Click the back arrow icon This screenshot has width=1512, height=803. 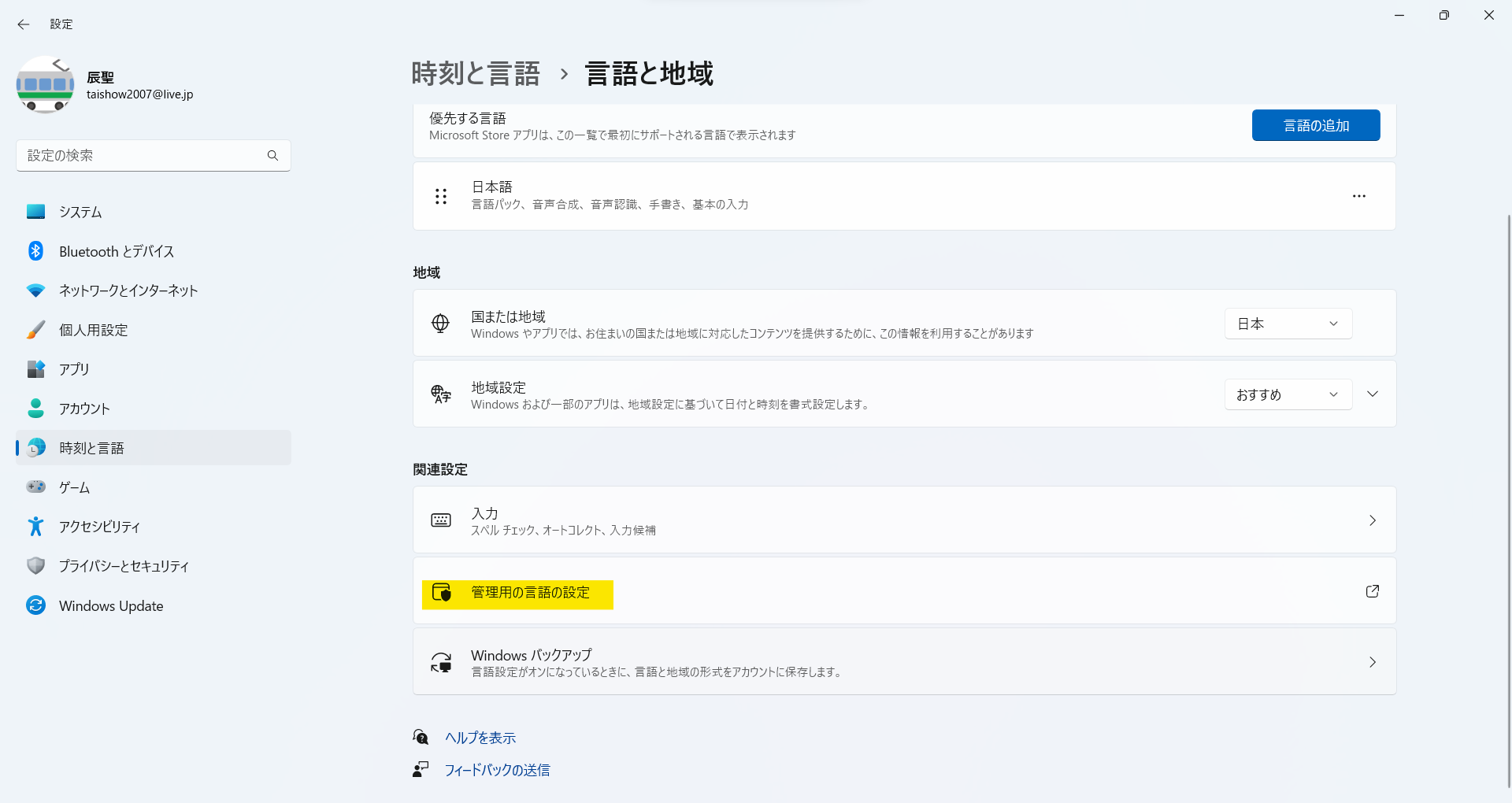pyautogui.click(x=24, y=24)
